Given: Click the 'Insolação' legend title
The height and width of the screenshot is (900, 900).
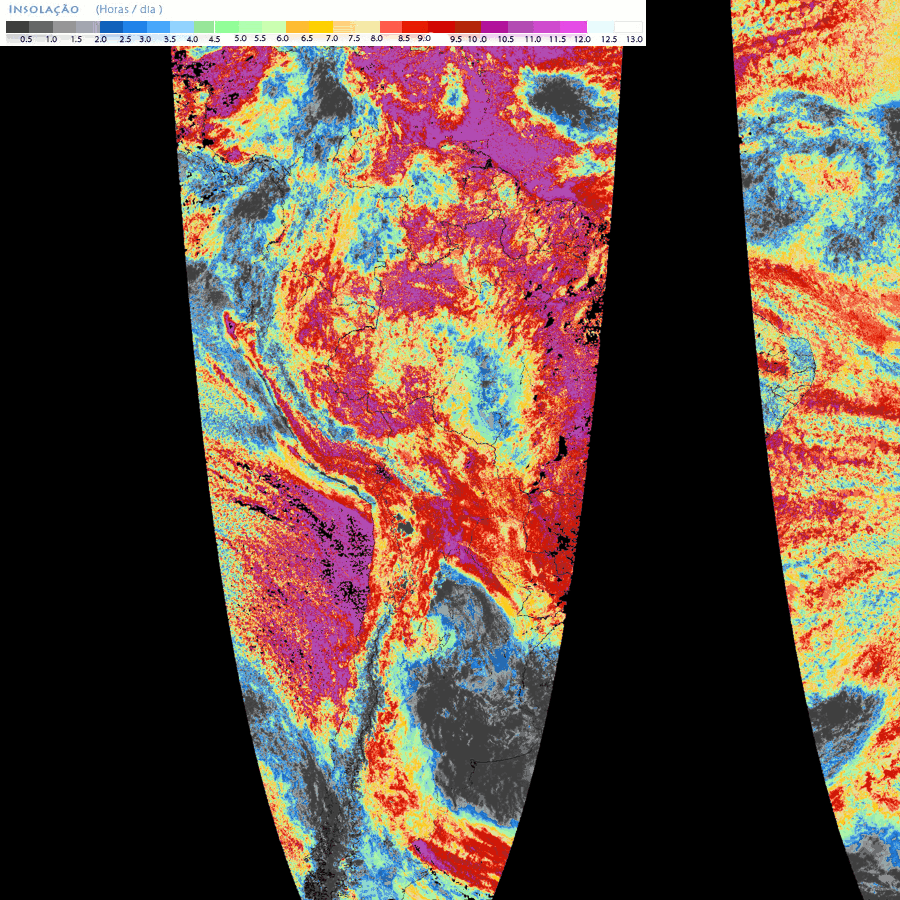Looking at the screenshot, I should 44,9.
